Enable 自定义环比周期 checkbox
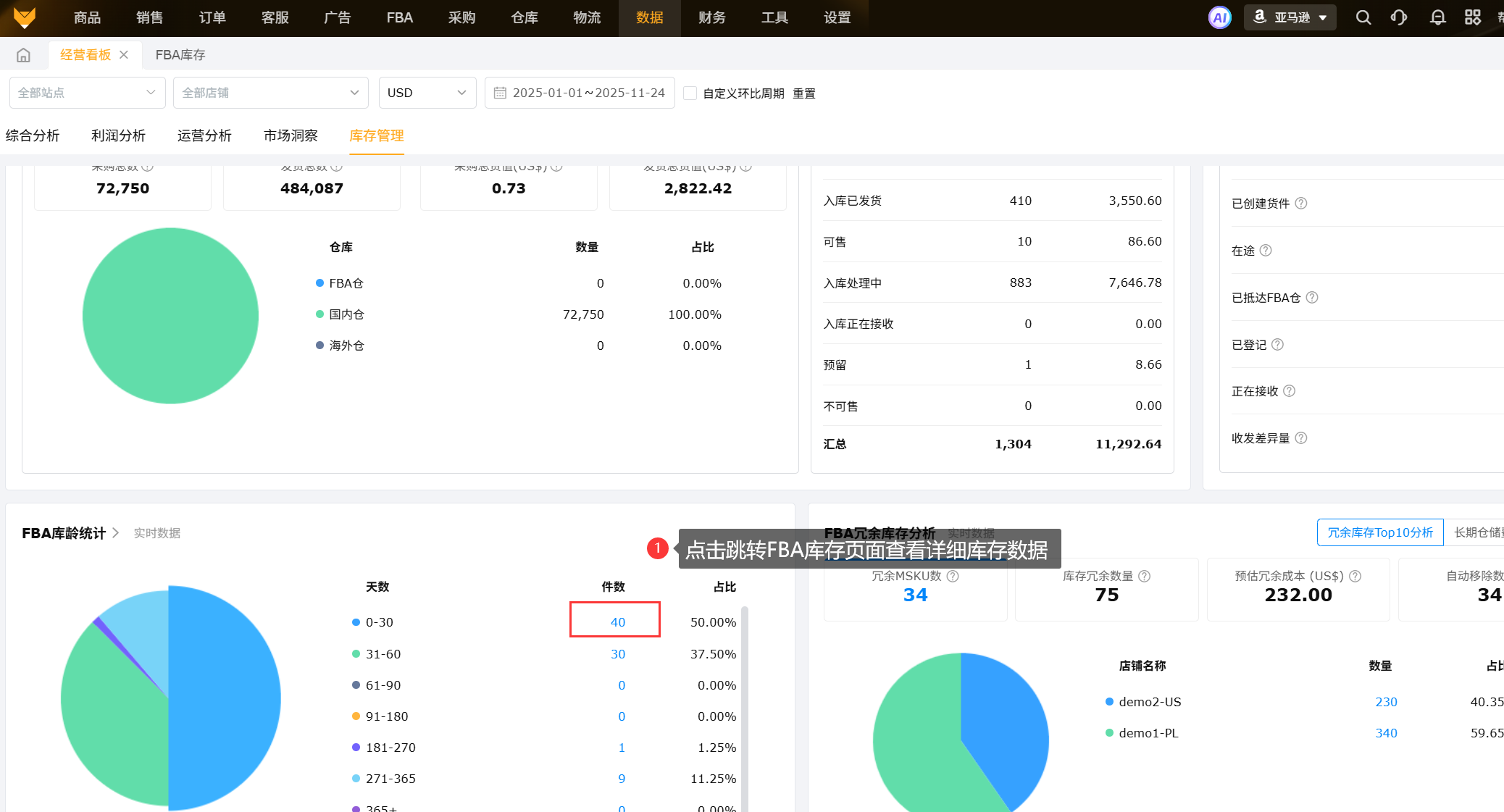Screen dimensions: 1504x812 [690, 93]
